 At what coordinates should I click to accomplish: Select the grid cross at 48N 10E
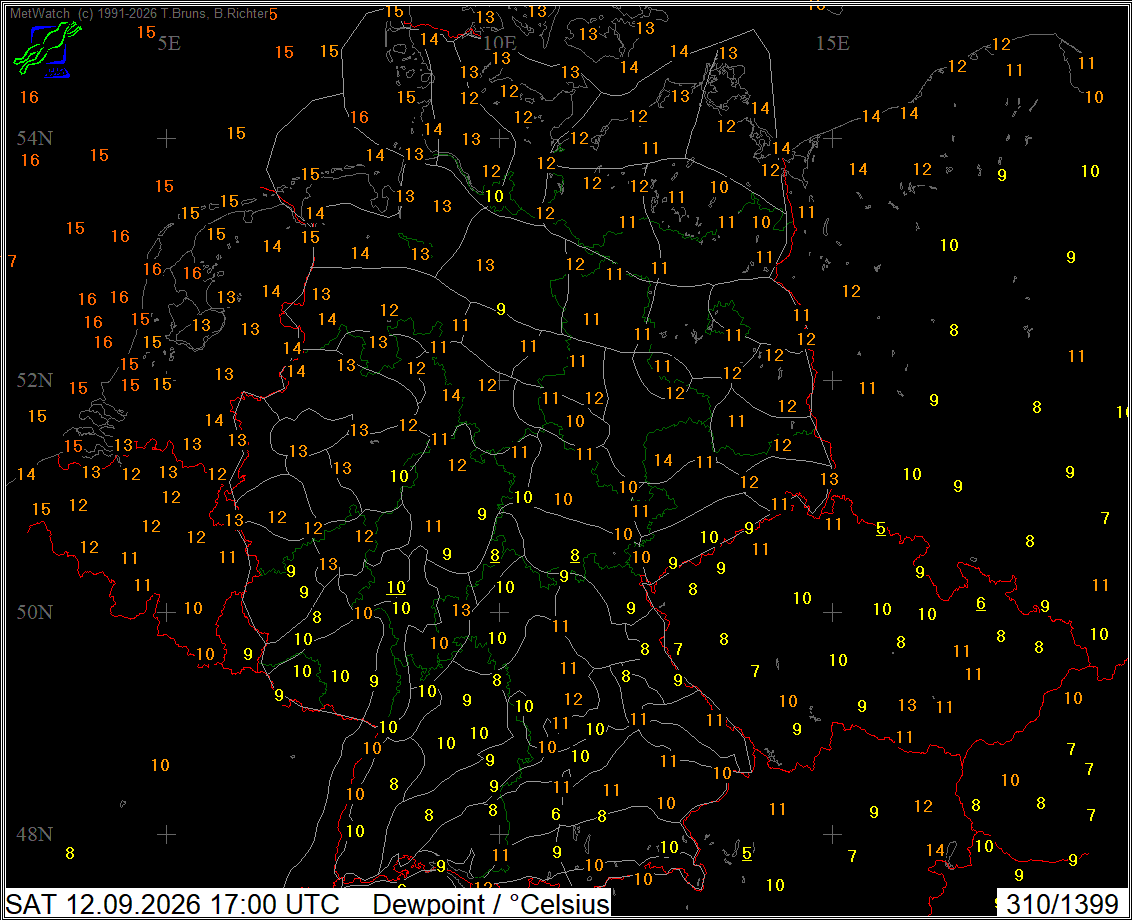500,835
